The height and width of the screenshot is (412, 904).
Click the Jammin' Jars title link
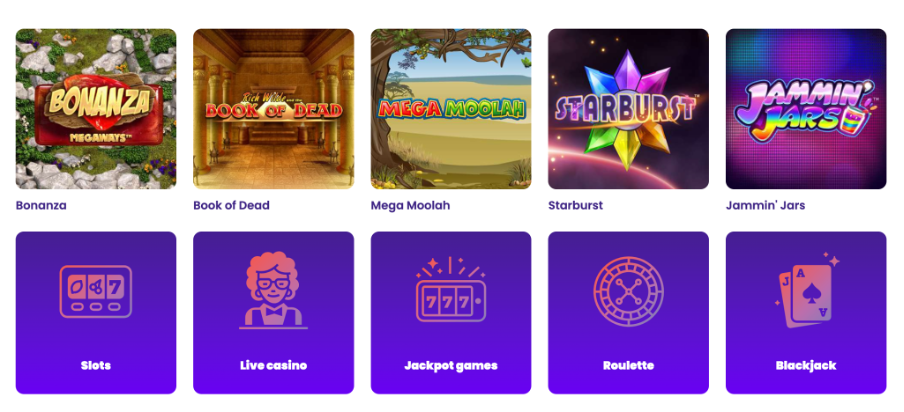(766, 205)
